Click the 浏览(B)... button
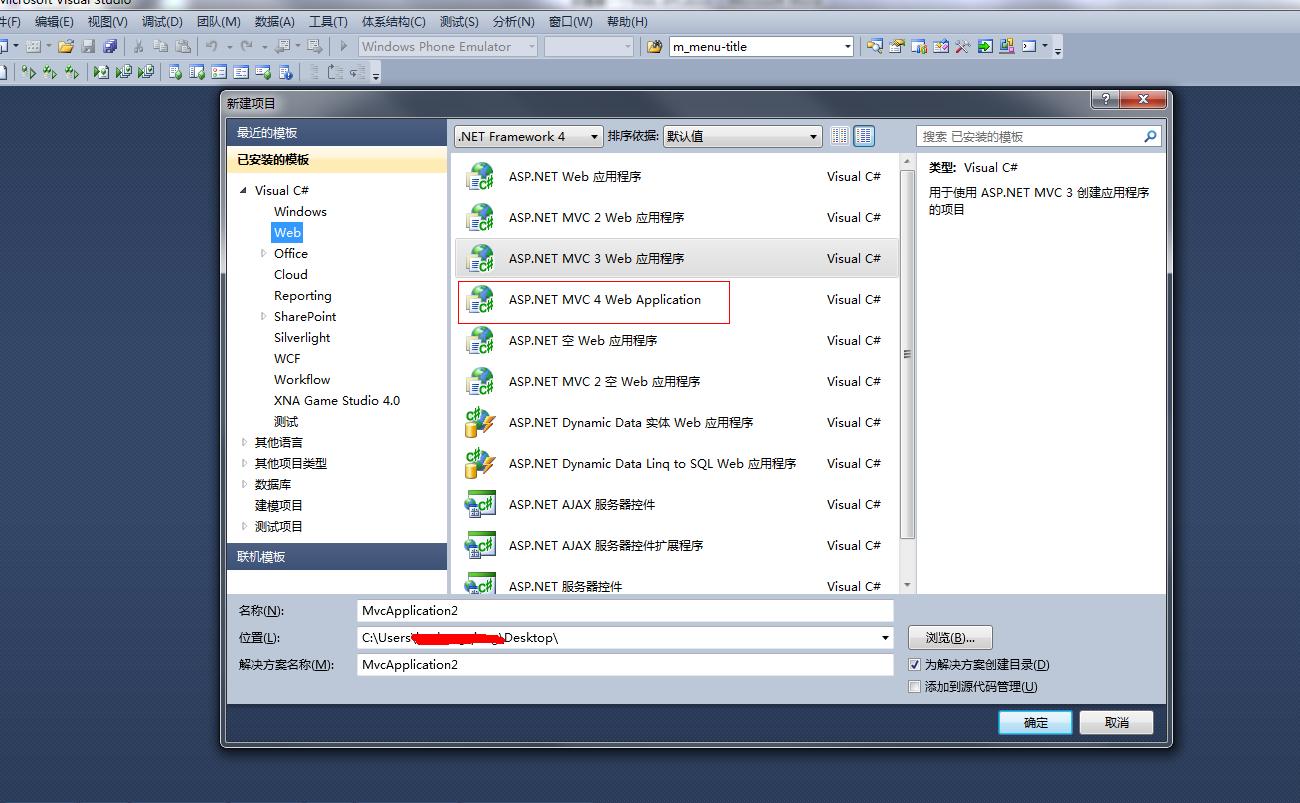 pyautogui.click(x=950, y=638)
